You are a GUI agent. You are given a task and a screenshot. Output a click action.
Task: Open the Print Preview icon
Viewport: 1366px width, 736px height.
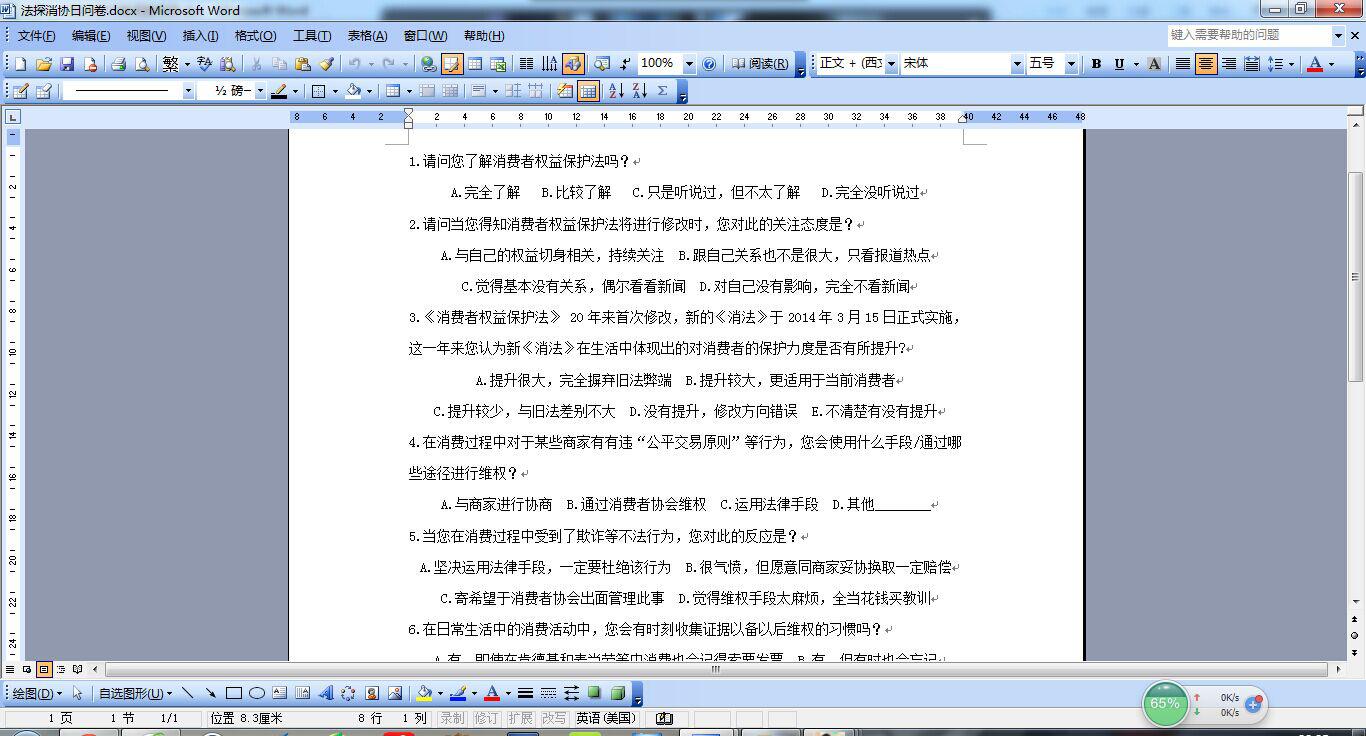click(x=142, y=64)
